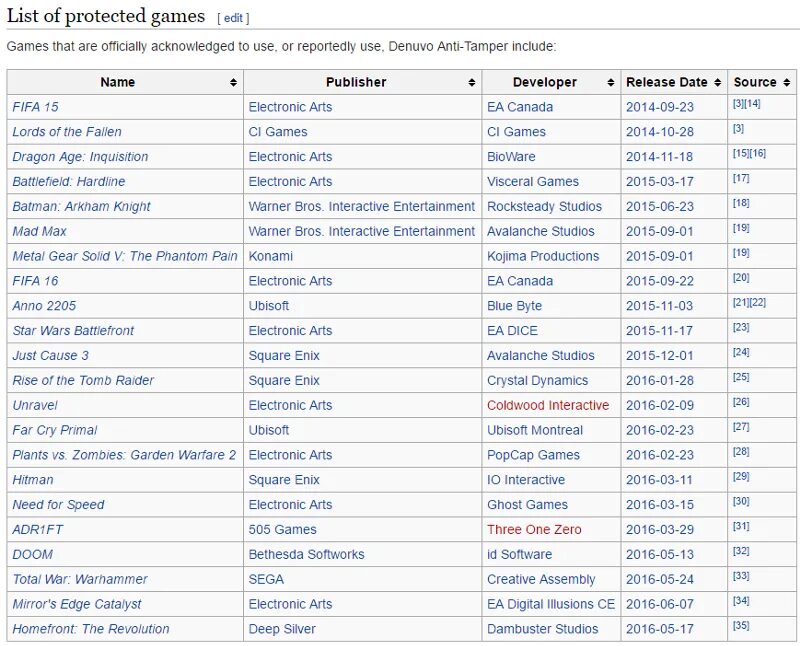Open Plants vs. Zombies: Garden Warfare 2
The width and height of the screenshot is (800, 646).
tap(124, 455)
